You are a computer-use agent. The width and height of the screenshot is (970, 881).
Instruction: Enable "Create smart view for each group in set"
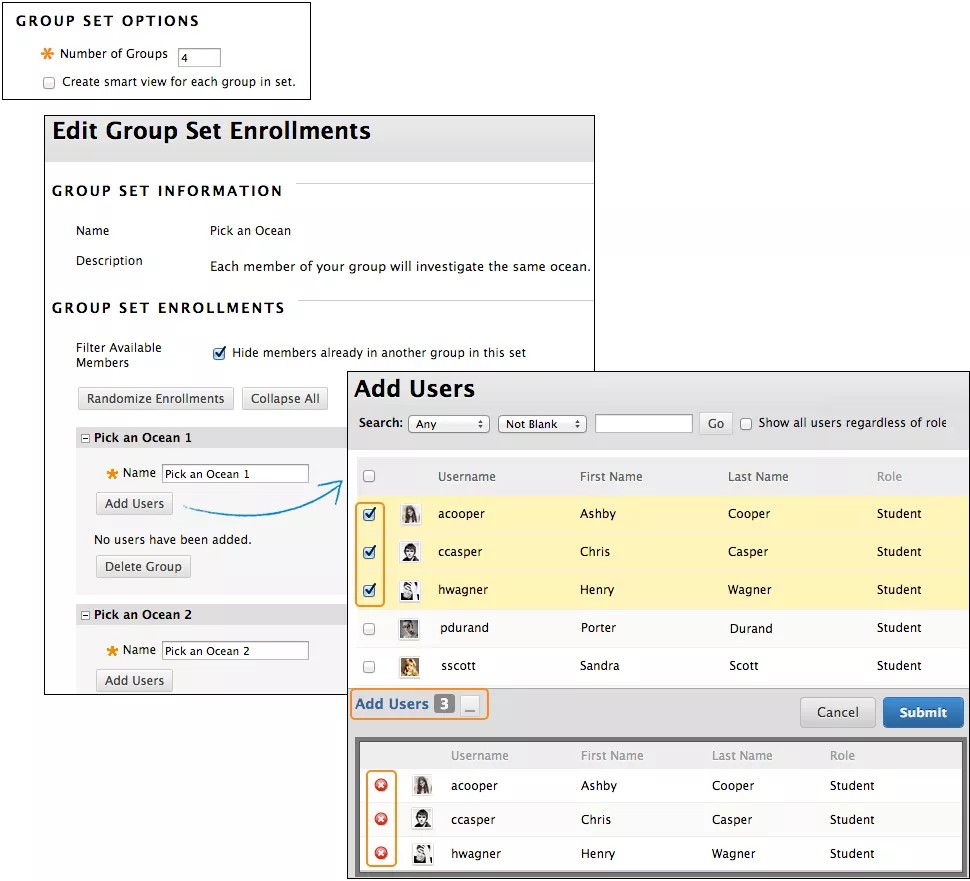tap(49, 82)
